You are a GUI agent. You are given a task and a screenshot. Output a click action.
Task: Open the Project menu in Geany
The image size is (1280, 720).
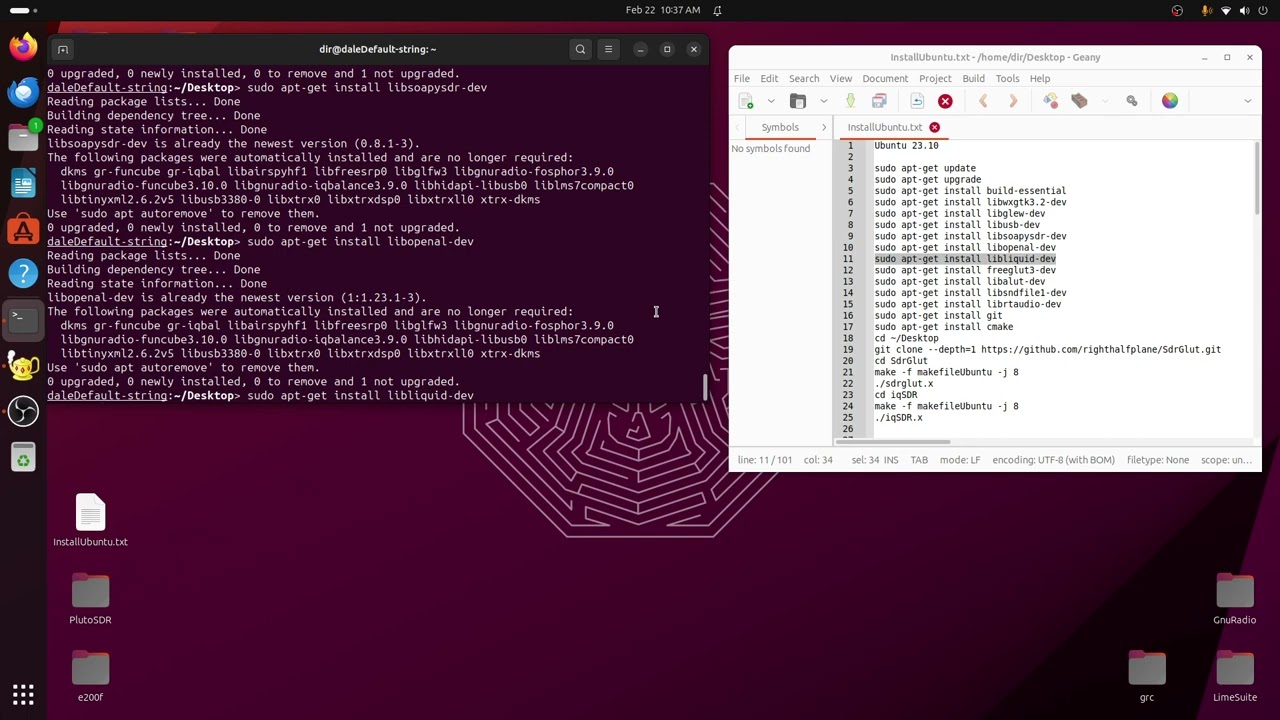[935, 78]
